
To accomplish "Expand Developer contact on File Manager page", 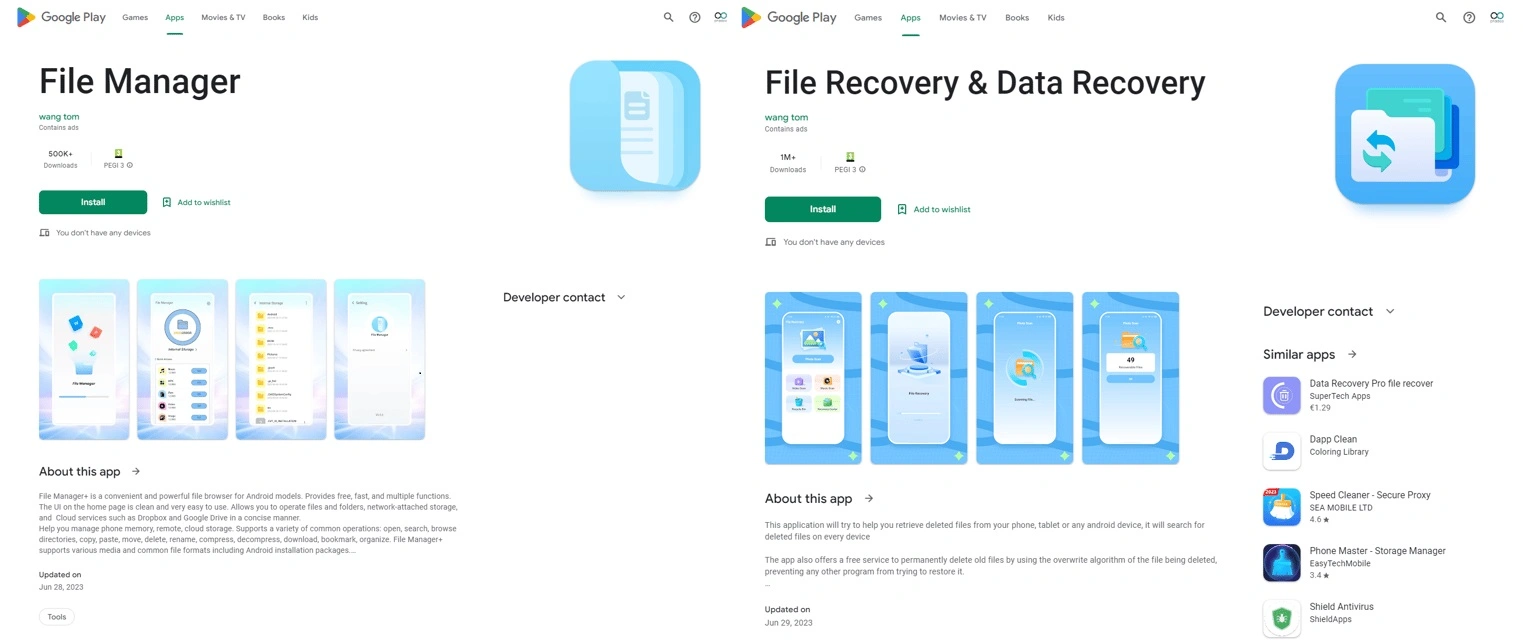I will tap(564, 297).
